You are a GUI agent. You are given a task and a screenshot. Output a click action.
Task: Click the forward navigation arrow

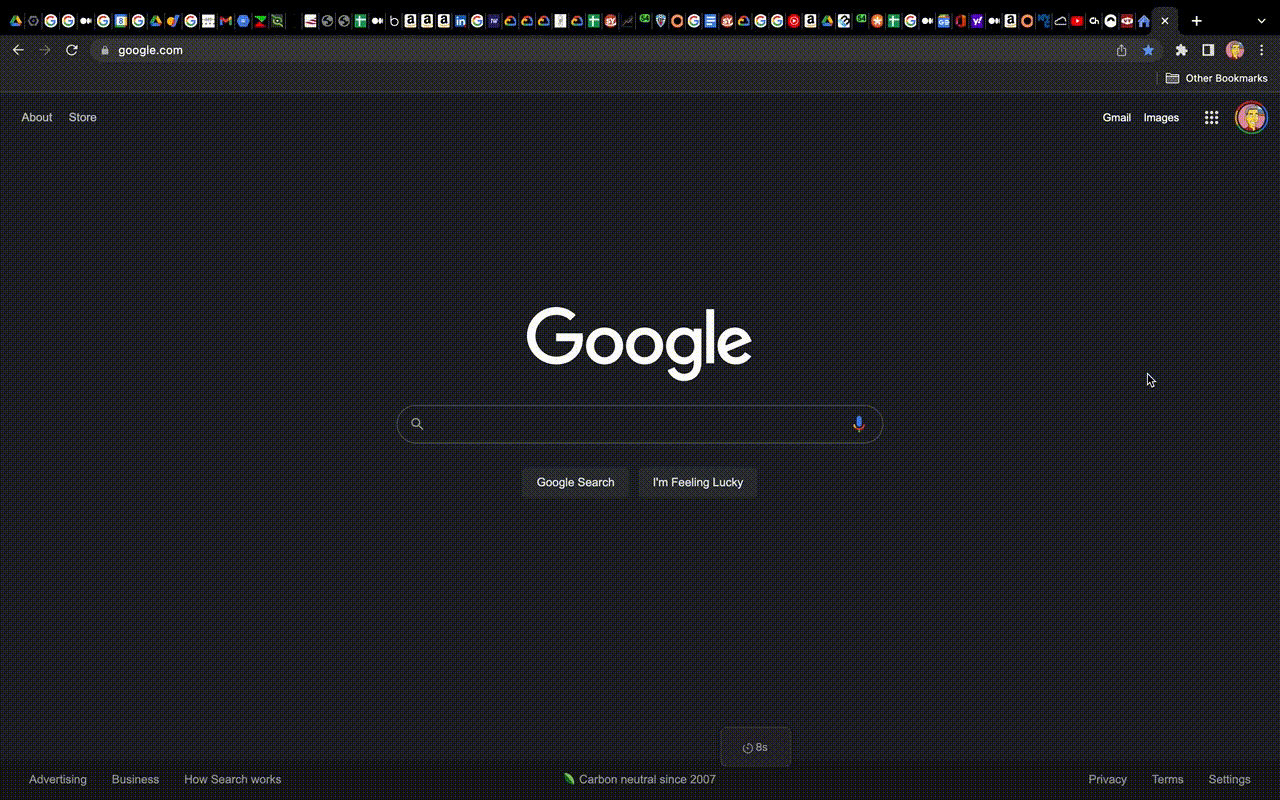point(45,50)
